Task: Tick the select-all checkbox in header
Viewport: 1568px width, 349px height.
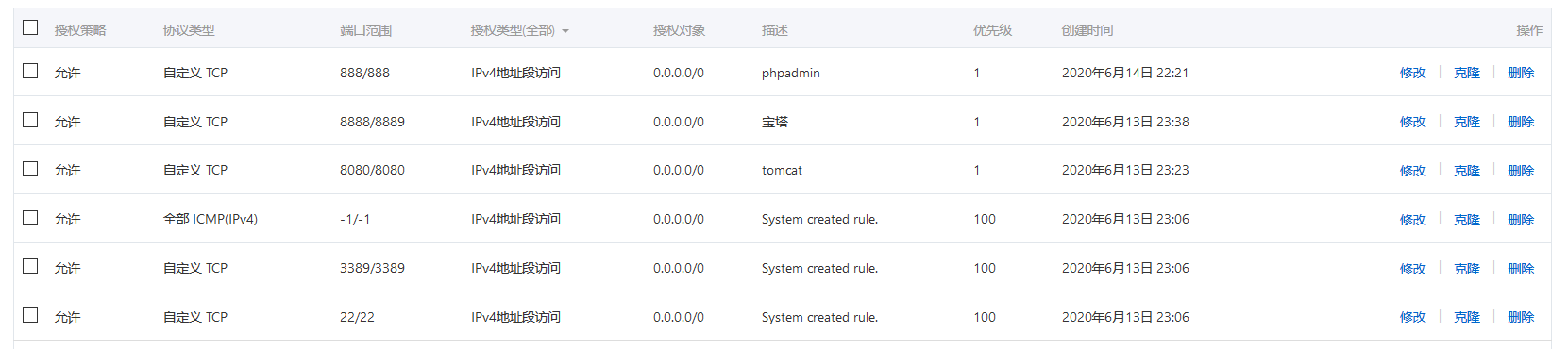Action: (x=30, y=27)
